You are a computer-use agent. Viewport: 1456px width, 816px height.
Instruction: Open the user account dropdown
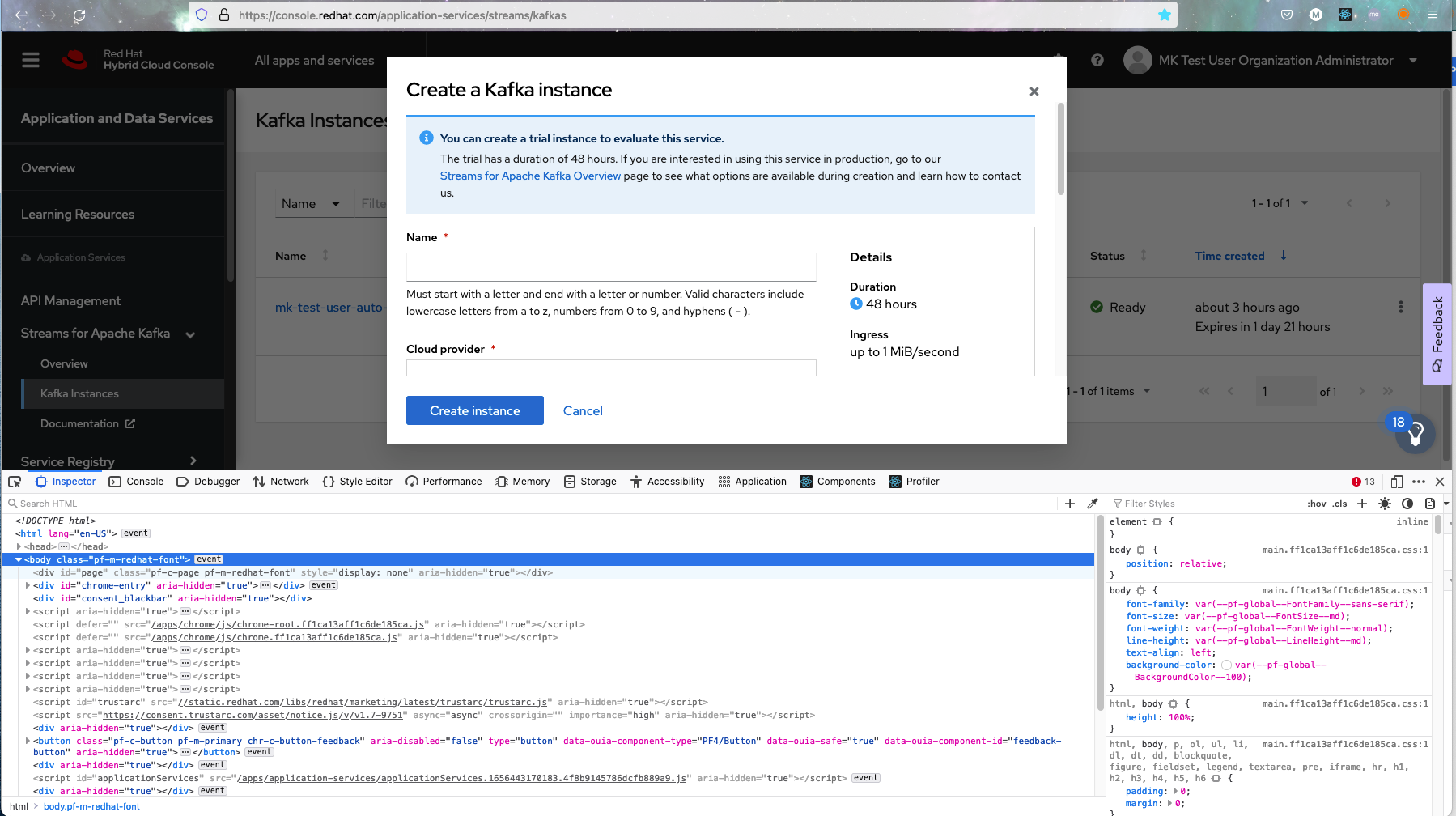(1271, 60)
